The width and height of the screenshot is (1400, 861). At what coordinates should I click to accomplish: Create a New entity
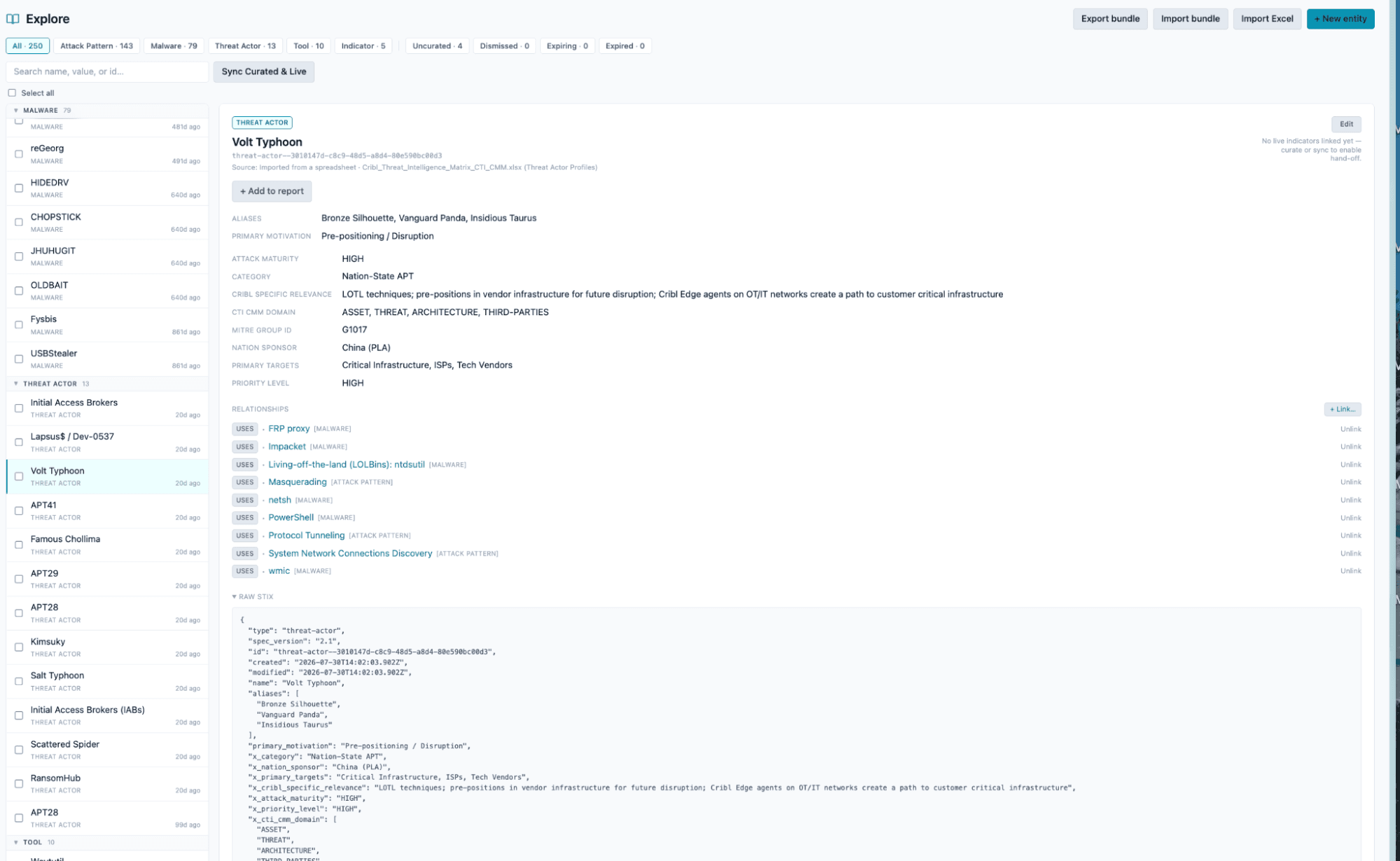coord(1340,19)
